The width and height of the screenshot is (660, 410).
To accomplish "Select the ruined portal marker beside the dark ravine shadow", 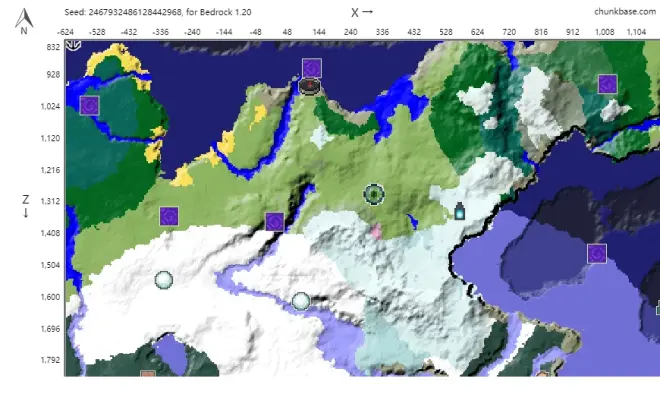I will pyautogui.click(x=274, y=221).
